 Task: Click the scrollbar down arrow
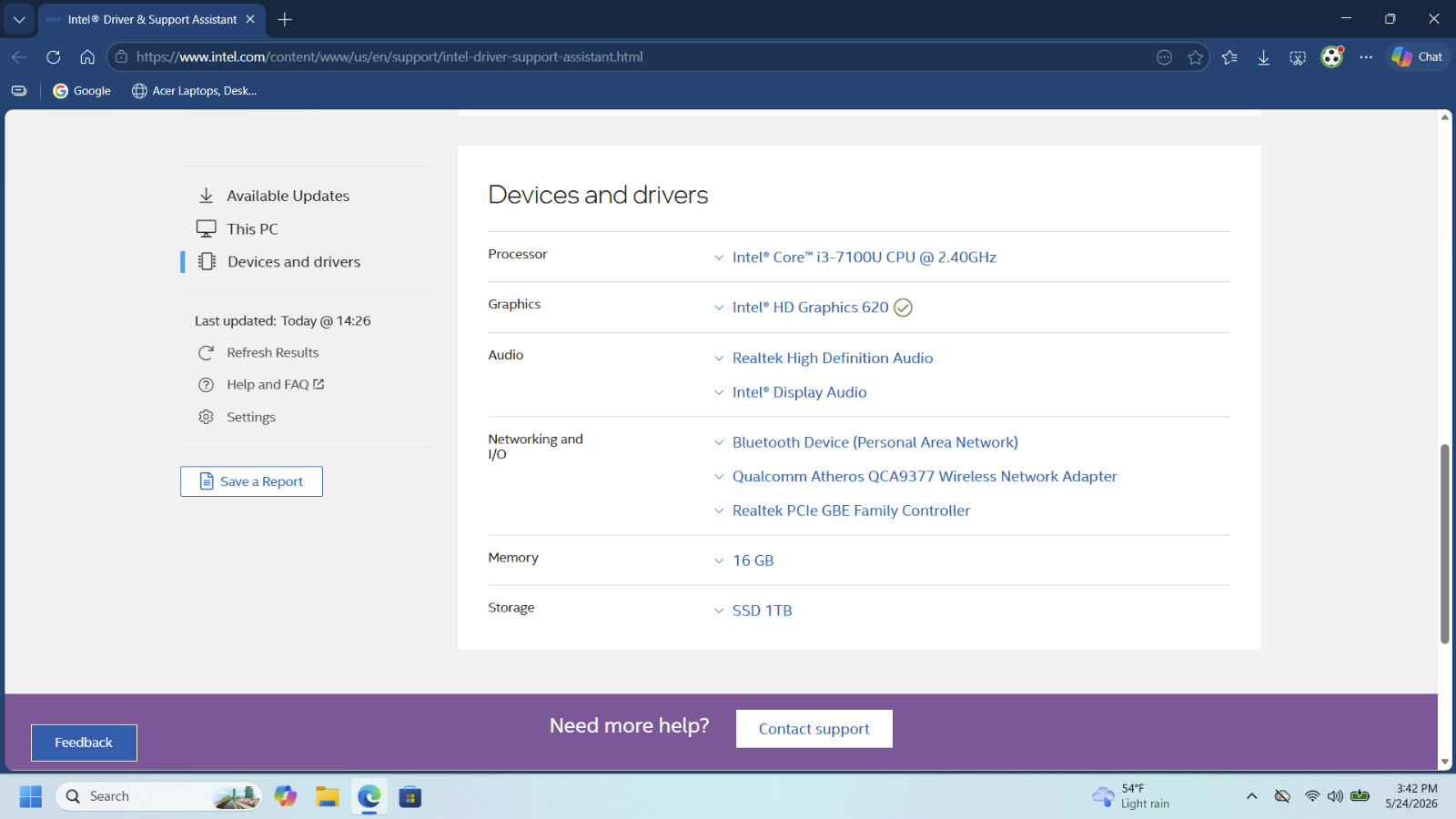pyautogui.click(x=1445, y=763)
